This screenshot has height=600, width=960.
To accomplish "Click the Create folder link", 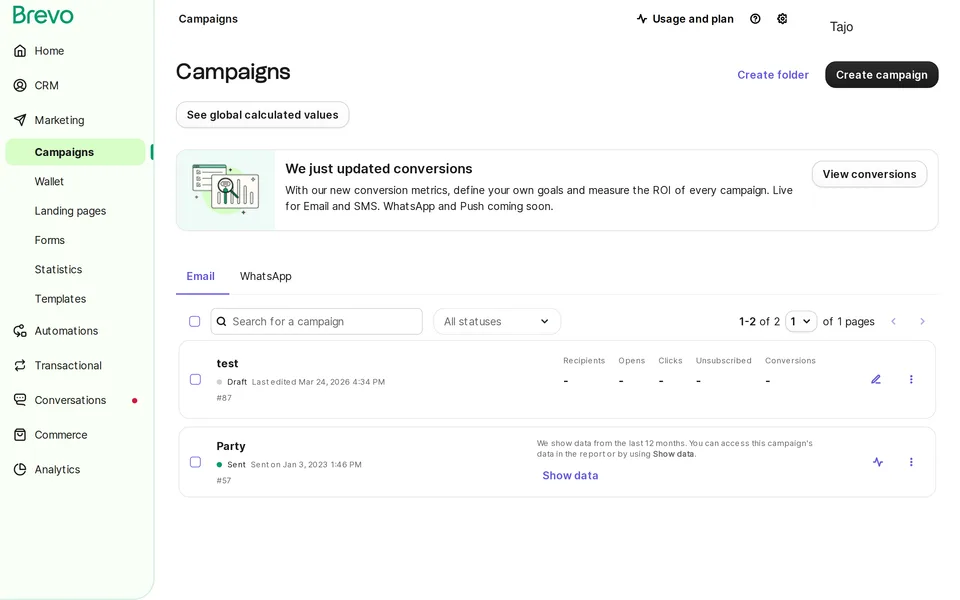I will tap(773, 75).
